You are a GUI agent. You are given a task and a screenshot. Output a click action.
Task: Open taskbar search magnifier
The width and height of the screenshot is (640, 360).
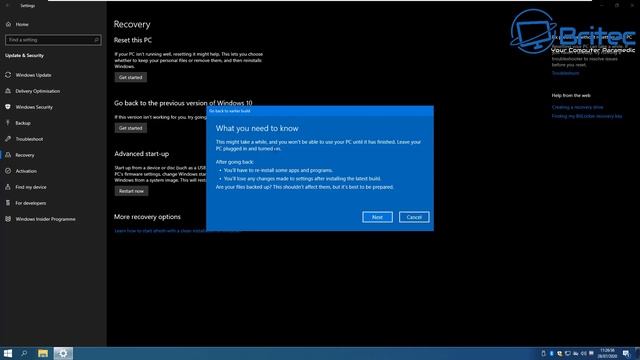[24, 353]
